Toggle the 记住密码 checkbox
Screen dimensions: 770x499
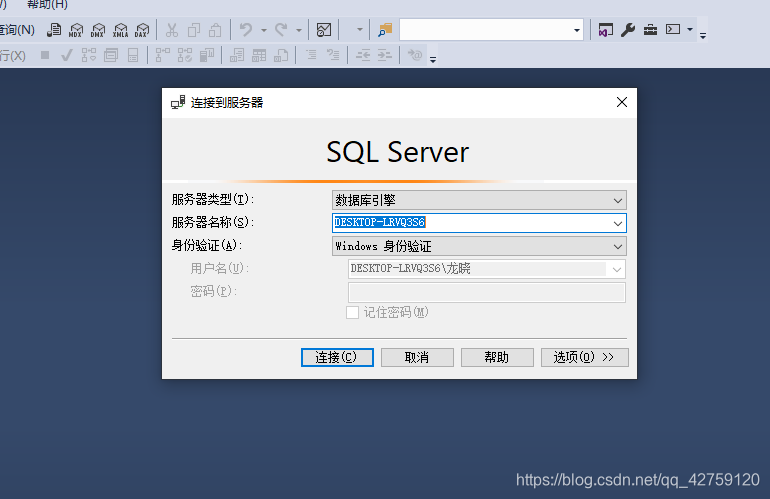tap(352, 312)
